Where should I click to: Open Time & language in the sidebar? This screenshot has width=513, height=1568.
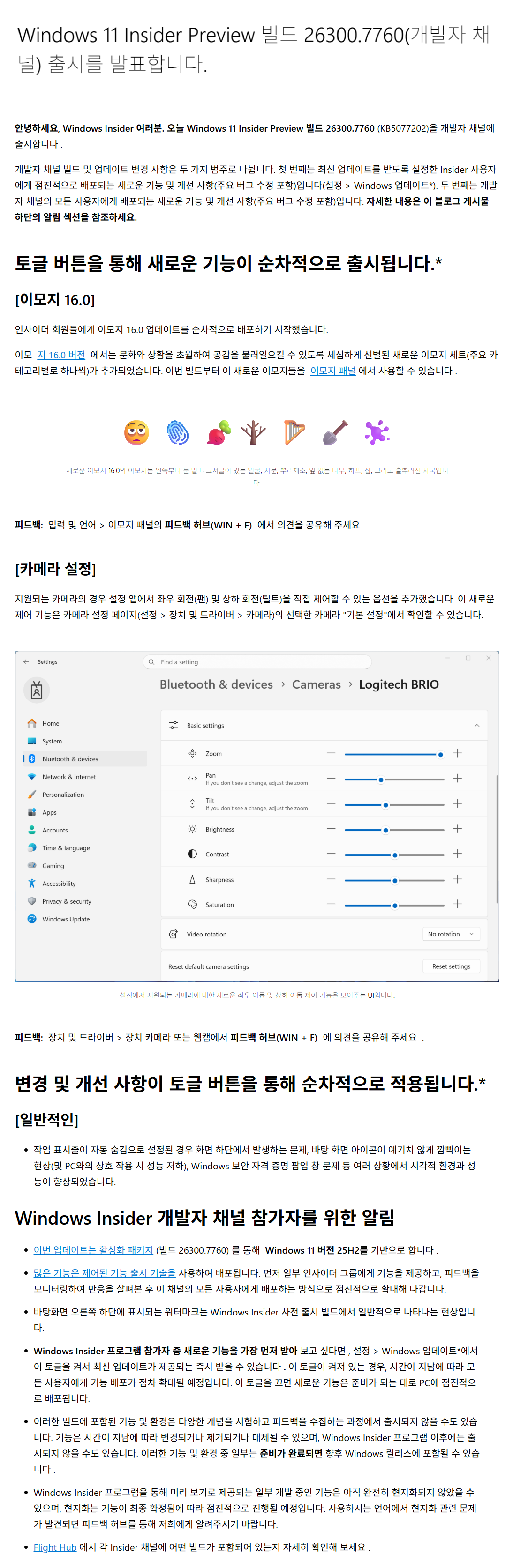[85, 848]
